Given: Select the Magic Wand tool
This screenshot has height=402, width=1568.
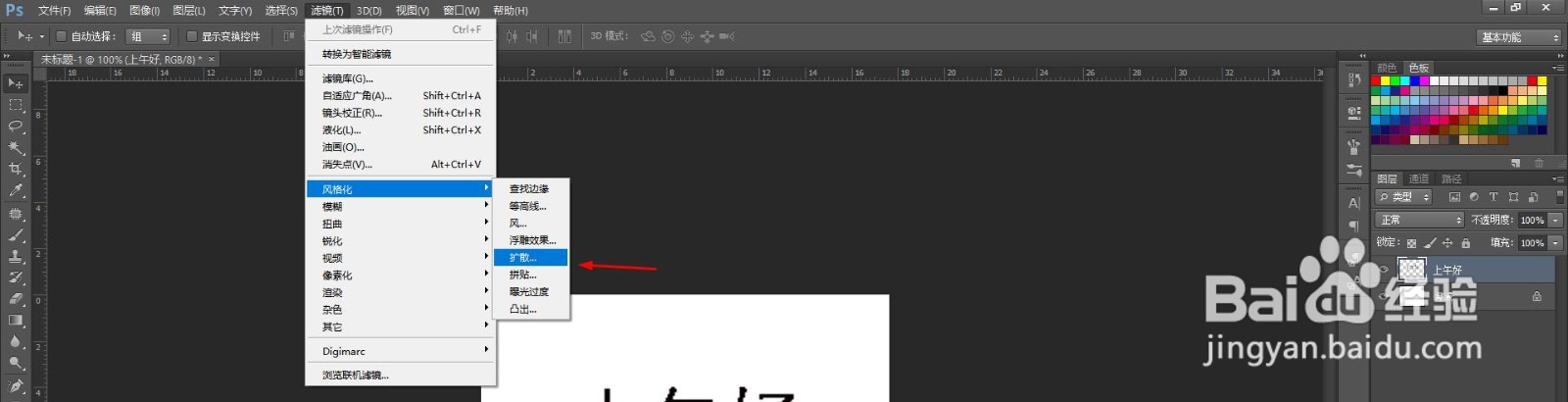Looking at the screenshot, I should click(x=15, y=148).
